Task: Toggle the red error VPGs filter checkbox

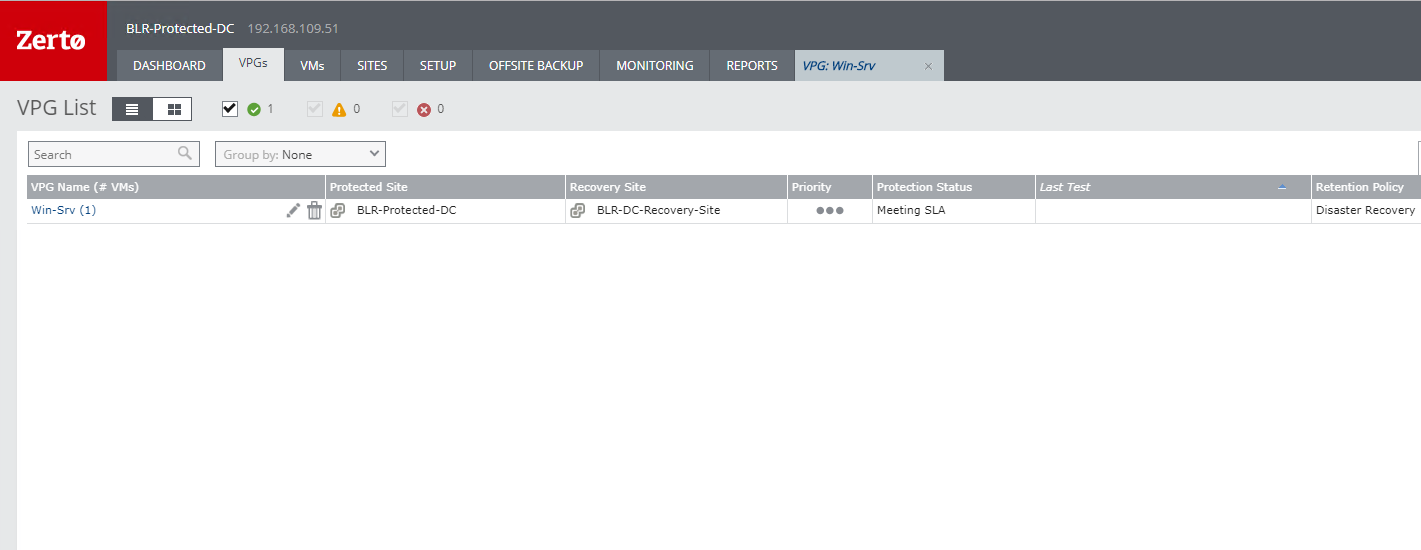Action: [400, 109]
